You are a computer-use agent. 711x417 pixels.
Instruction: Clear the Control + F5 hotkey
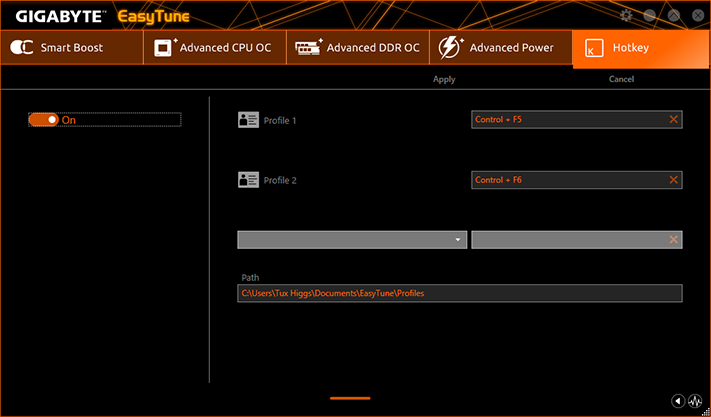(673, 120)
